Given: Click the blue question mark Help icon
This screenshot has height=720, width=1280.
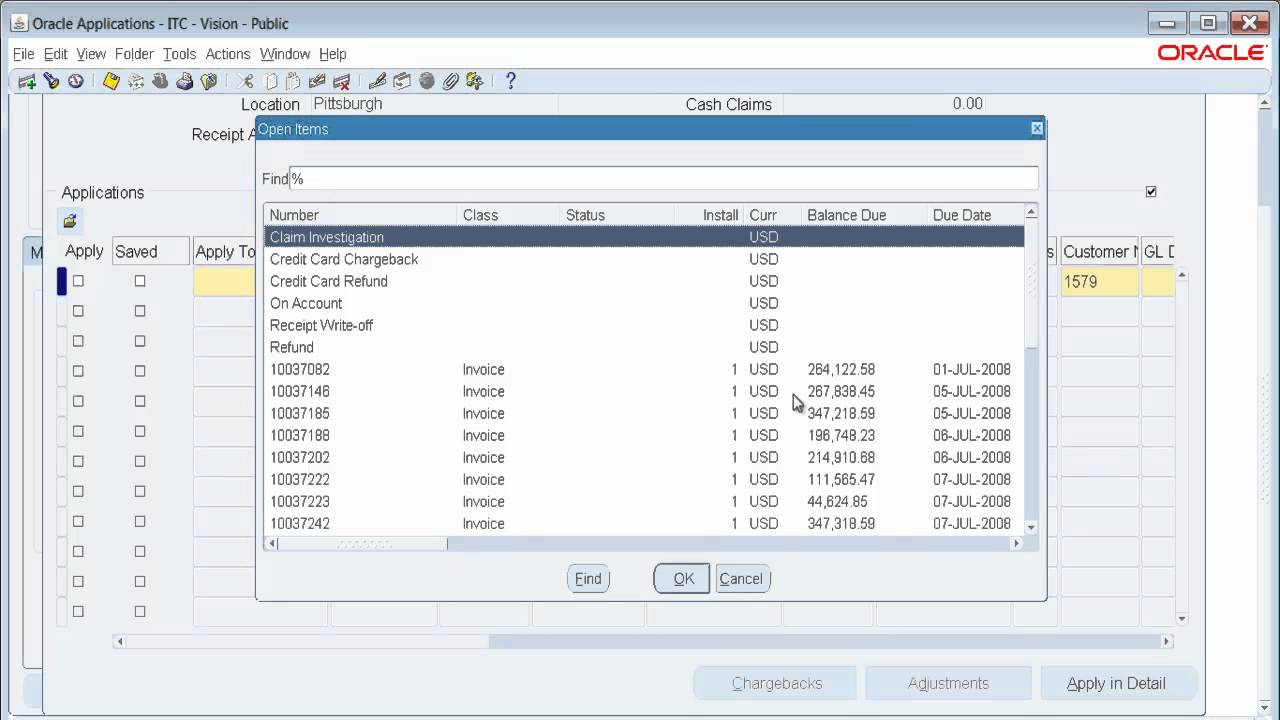Looking at the screenshot, I should coord(510,82).
